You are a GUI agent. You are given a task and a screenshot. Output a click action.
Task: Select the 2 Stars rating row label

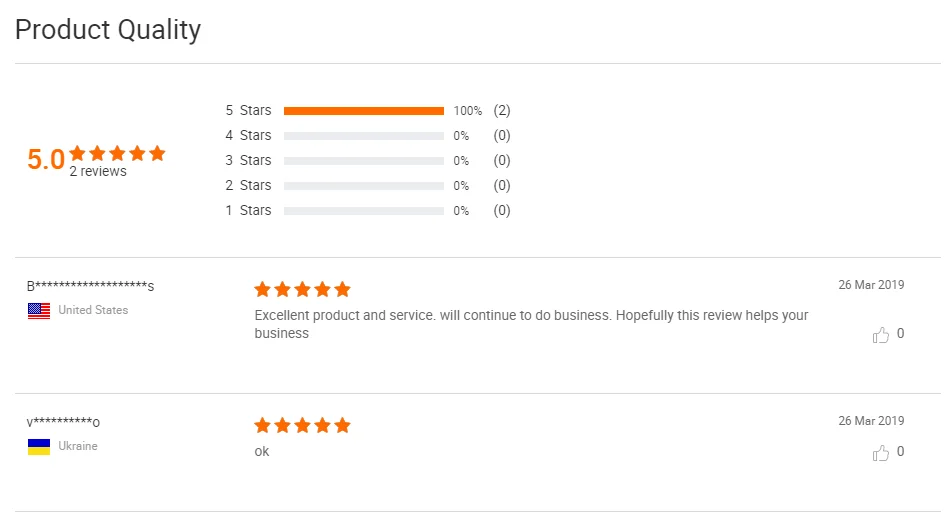(248, 185)
